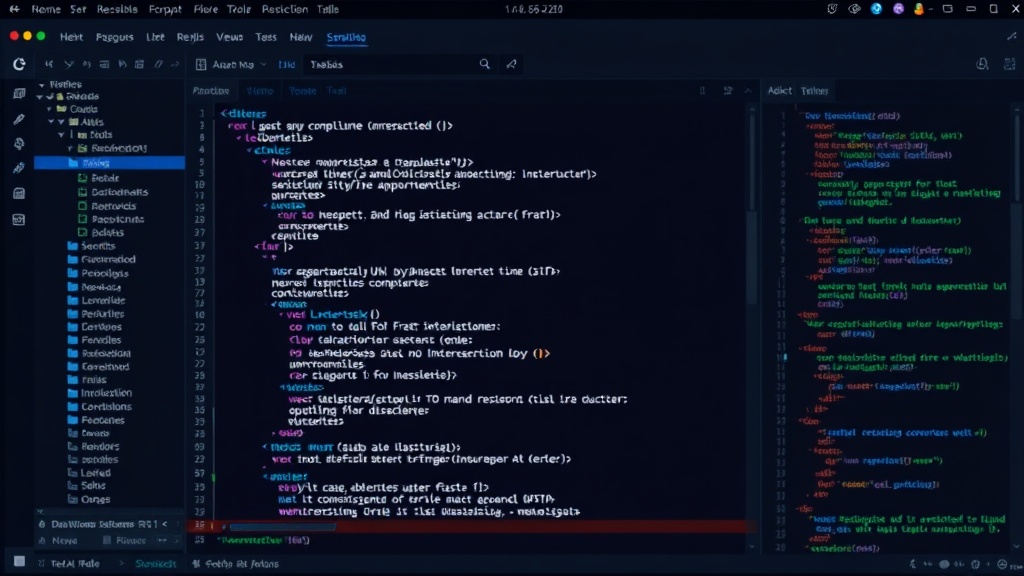The width and height of the screenshot is (1024, 576).
Task: Select the 'Paotloe' editor tab
Action: click(211, 91)
